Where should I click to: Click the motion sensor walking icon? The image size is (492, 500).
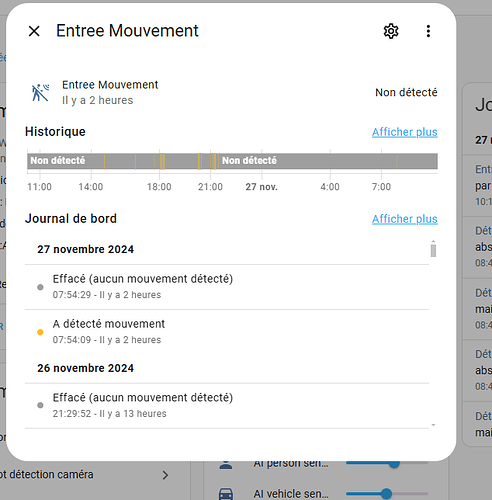40,93
